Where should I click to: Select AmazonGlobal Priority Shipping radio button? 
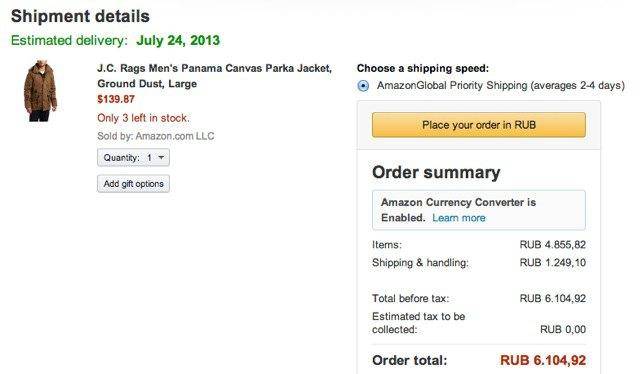[x=363, y=86]
